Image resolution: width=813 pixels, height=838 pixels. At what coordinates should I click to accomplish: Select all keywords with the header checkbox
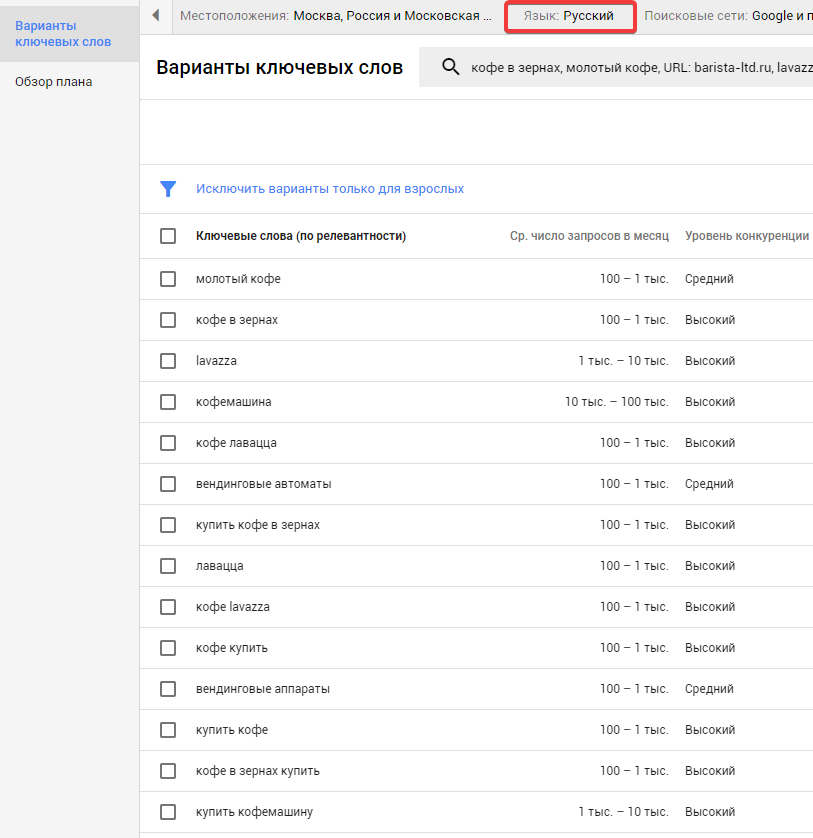click(168, 236)
